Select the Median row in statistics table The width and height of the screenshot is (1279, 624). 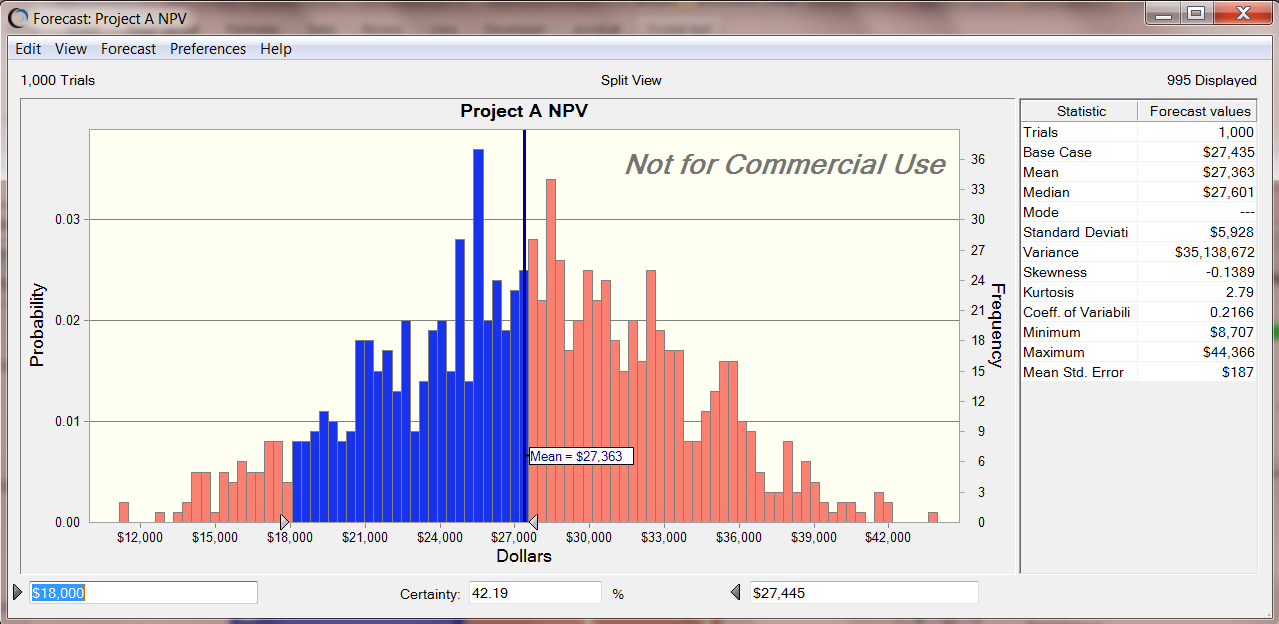(1138, 192)
